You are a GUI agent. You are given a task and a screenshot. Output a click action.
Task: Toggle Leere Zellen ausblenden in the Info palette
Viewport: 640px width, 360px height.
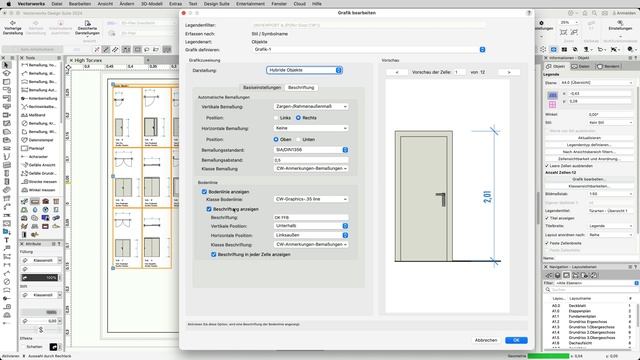547,166
